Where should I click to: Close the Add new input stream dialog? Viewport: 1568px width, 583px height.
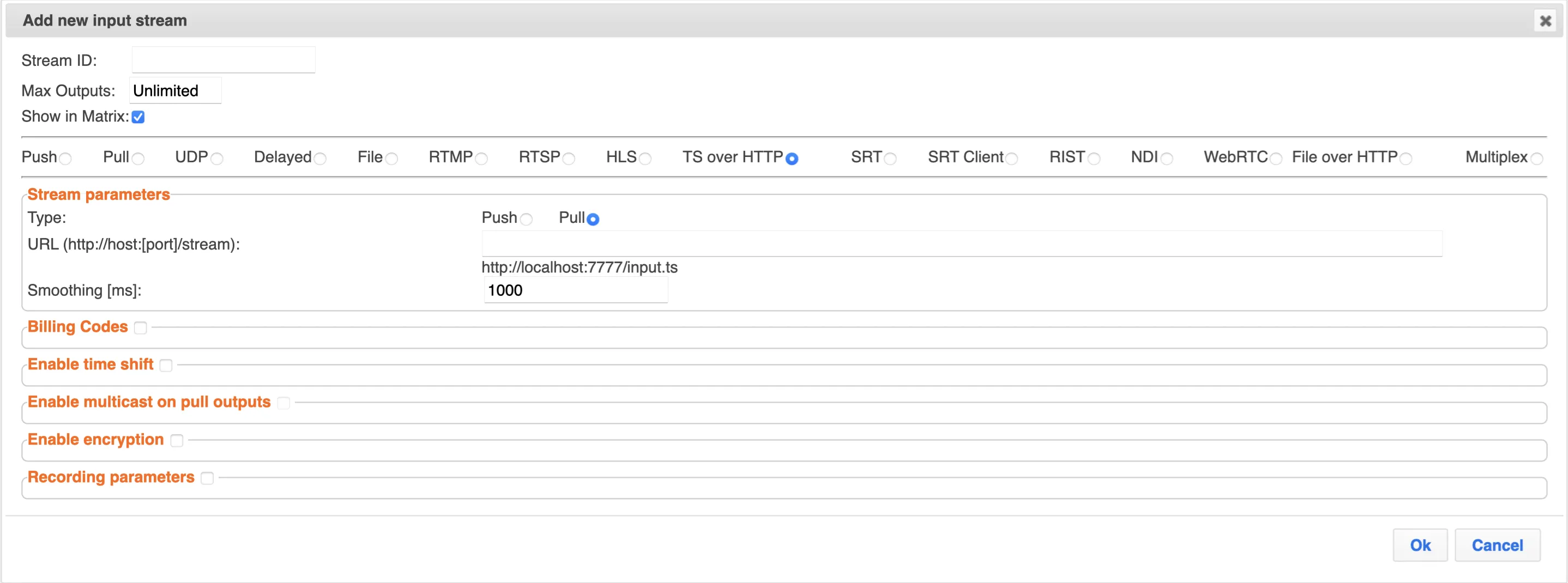point(1545,21)
